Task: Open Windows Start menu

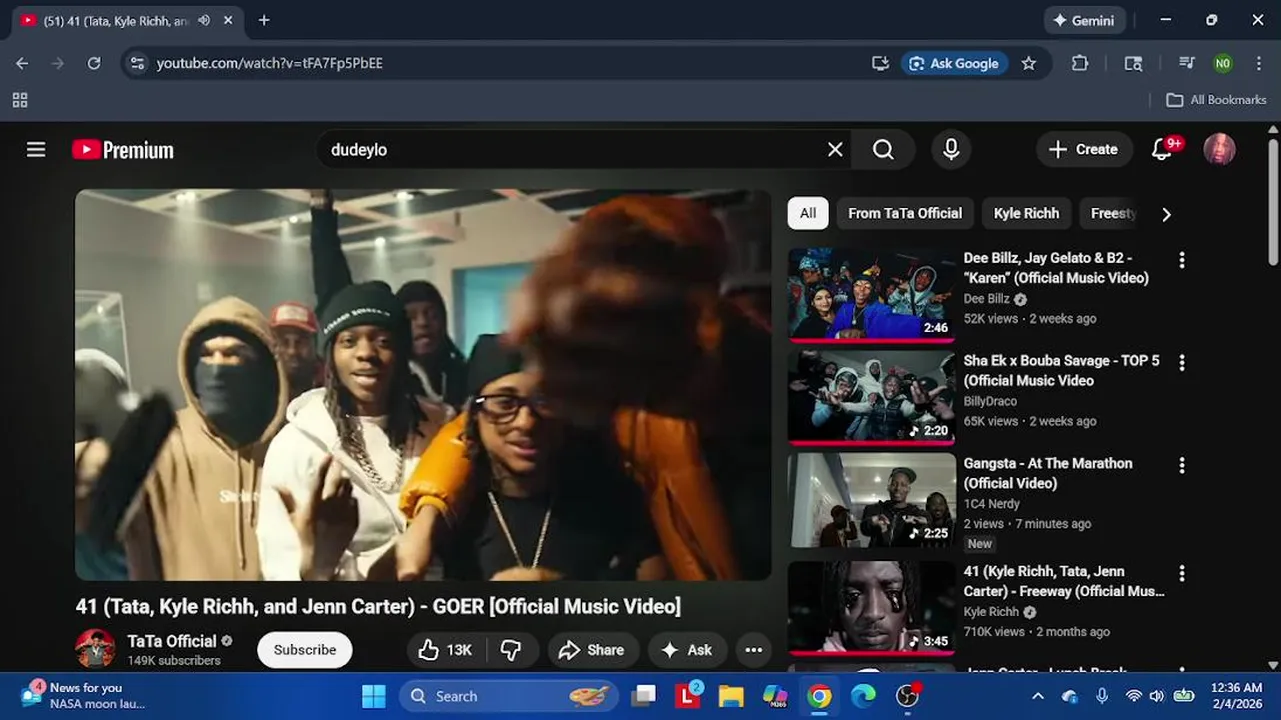Action: 374,696
